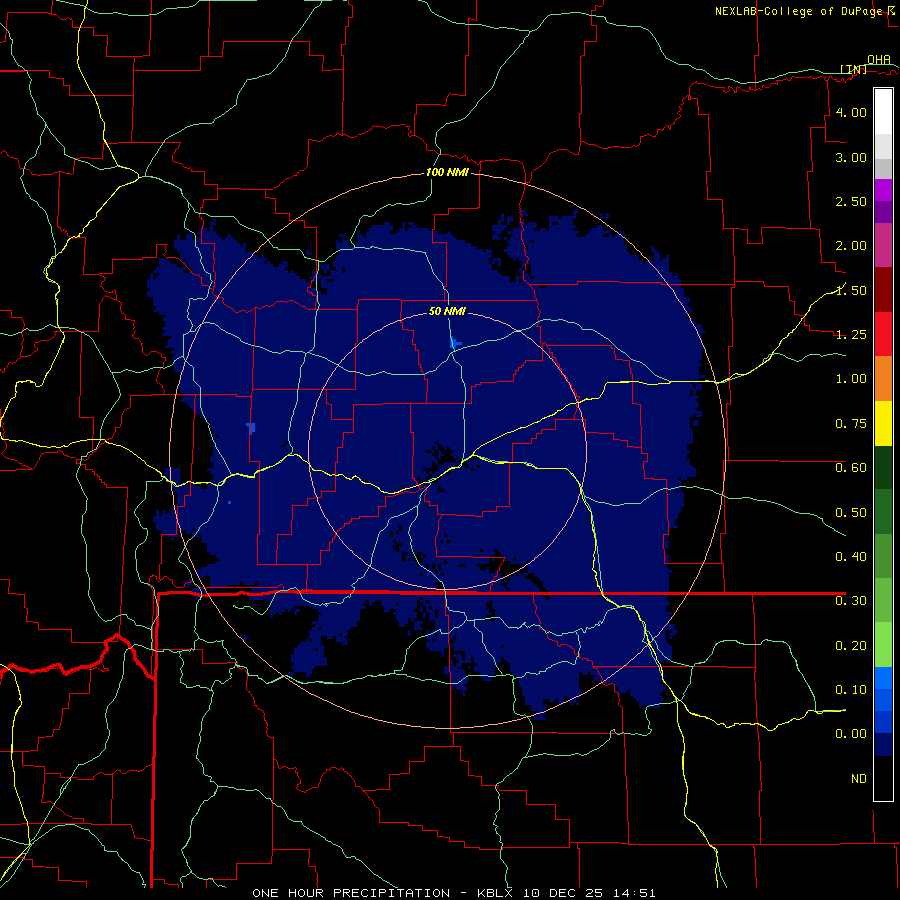Click the dark red swatch beside 1.50
The image size is (900, 900).
point(883,290)
